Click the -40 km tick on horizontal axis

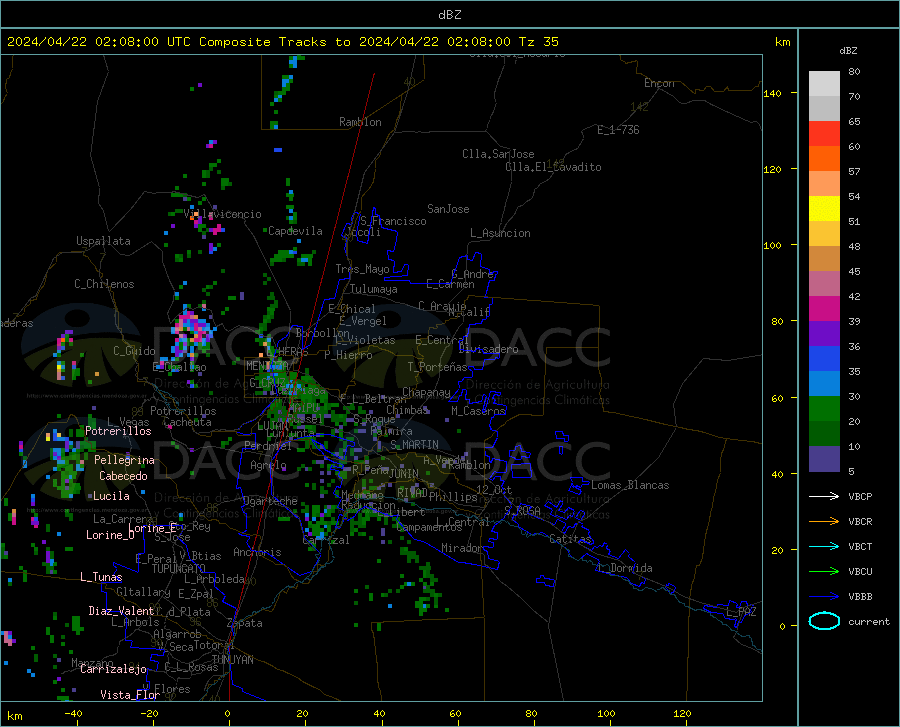[73, 714]
